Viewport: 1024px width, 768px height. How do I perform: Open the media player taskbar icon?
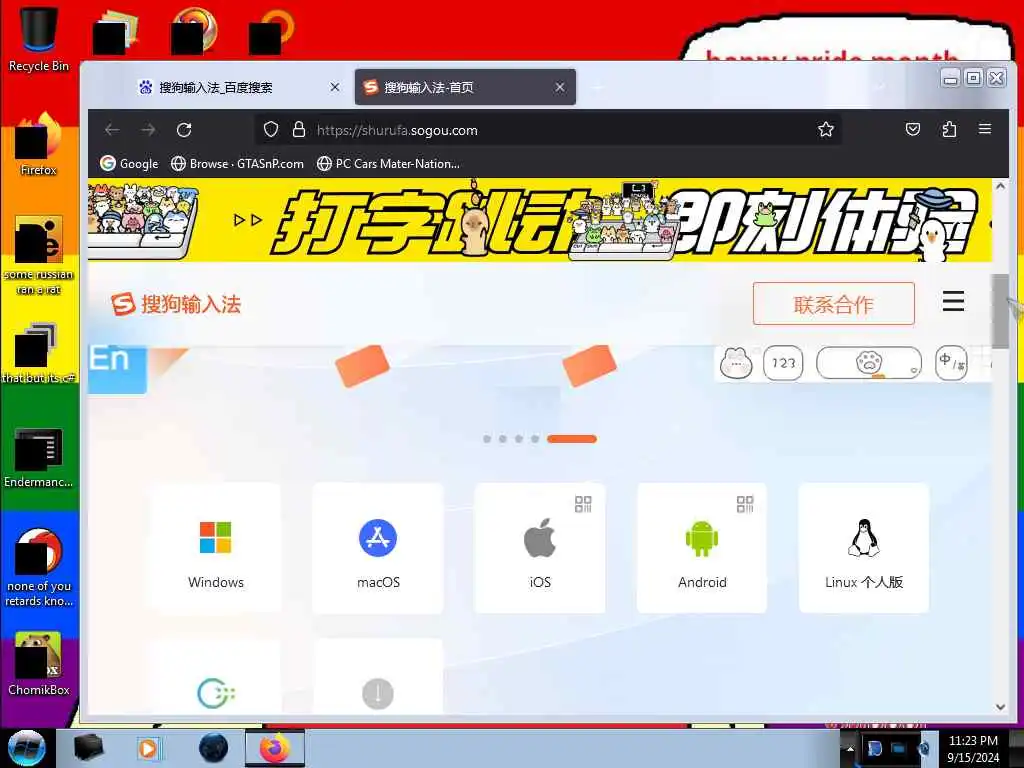point(148,748)
